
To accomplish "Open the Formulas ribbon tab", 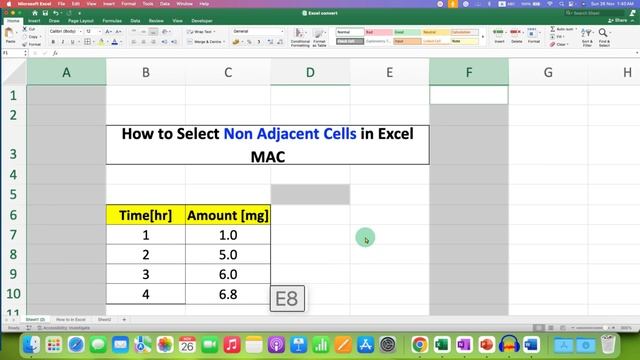I will click(x=112, y=21).
